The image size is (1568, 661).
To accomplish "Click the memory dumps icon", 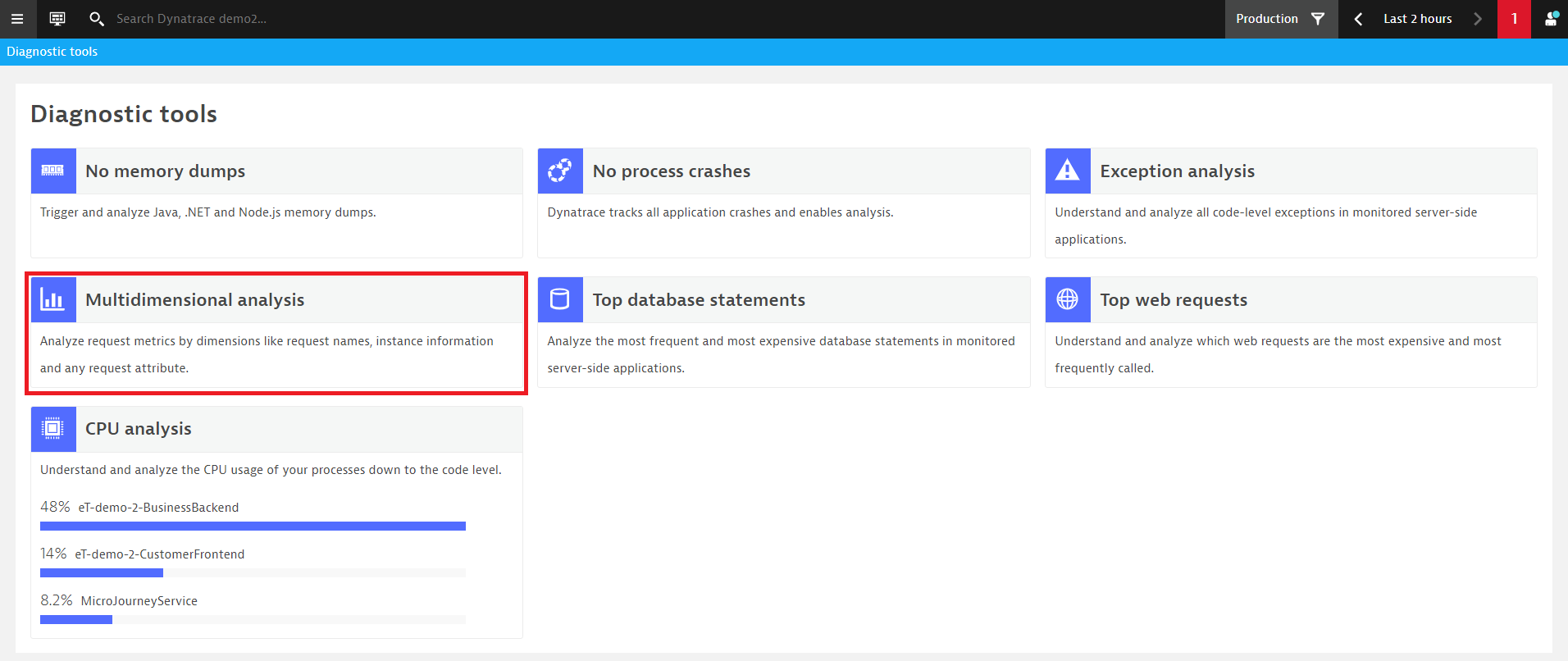I will point(53,171).
